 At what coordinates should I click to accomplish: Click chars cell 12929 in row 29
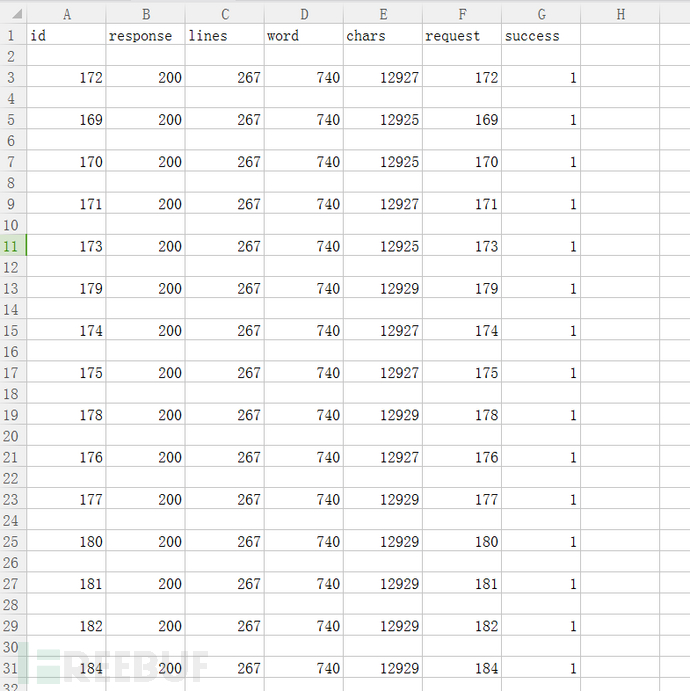click(x=383, y=625)
